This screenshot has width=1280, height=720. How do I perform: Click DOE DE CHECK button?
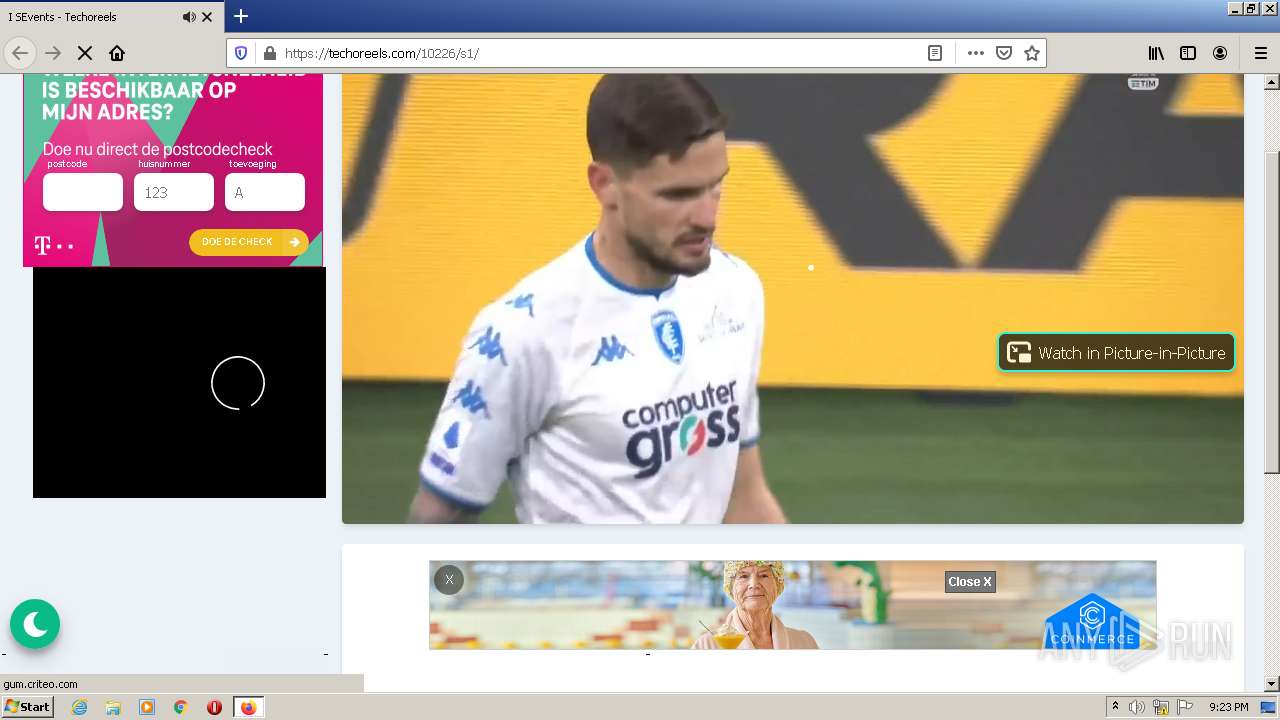249,242
